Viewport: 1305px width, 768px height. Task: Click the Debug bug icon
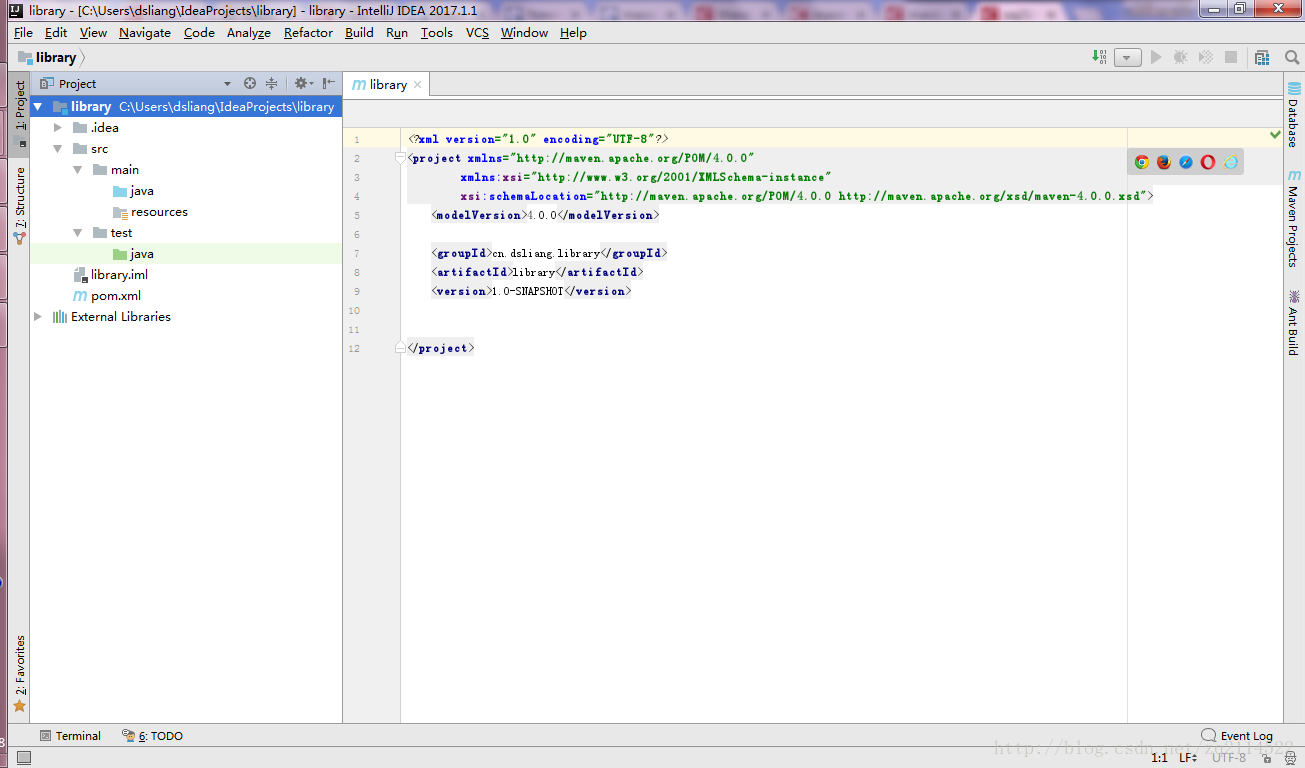tap(1181, 58)
